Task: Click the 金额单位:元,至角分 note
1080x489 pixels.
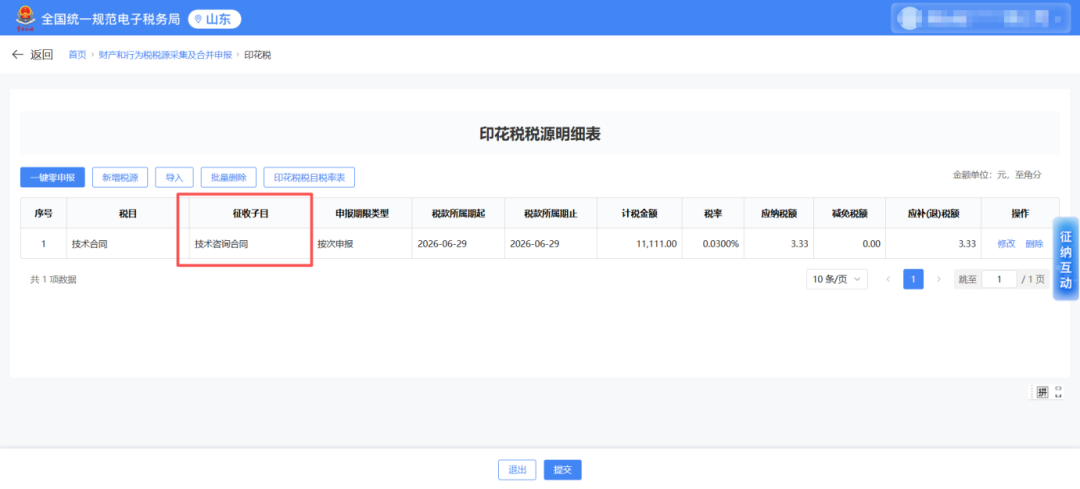Action: click(x=997, y=175)
